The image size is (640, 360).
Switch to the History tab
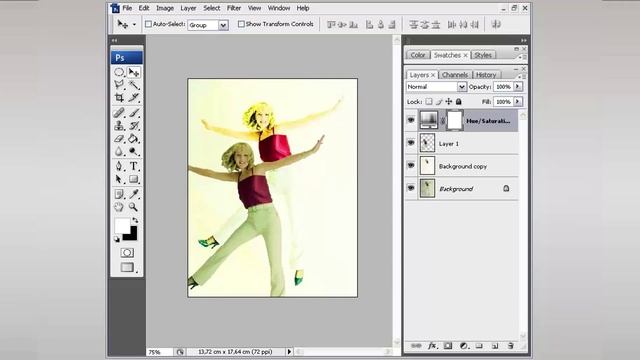(x=486, y=75)
